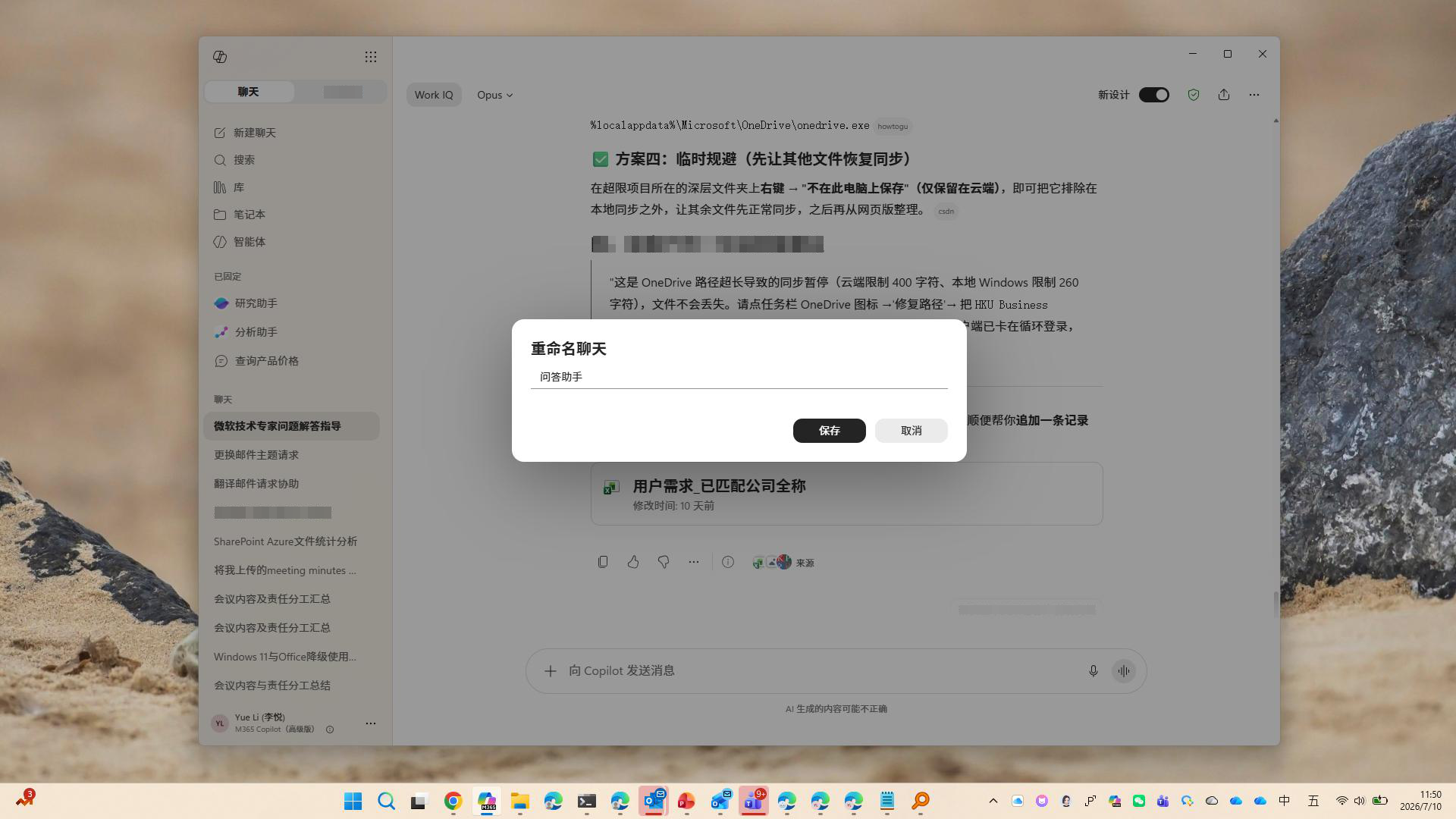Image resolution: width=1456 pixels, height=819 pixels.
Task: Open the csdn citation chip
Action: (946, 212)
